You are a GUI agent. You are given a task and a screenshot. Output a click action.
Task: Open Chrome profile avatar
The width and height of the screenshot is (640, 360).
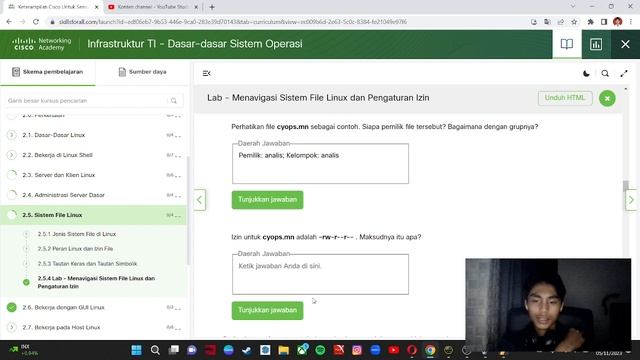pos(618,22)
